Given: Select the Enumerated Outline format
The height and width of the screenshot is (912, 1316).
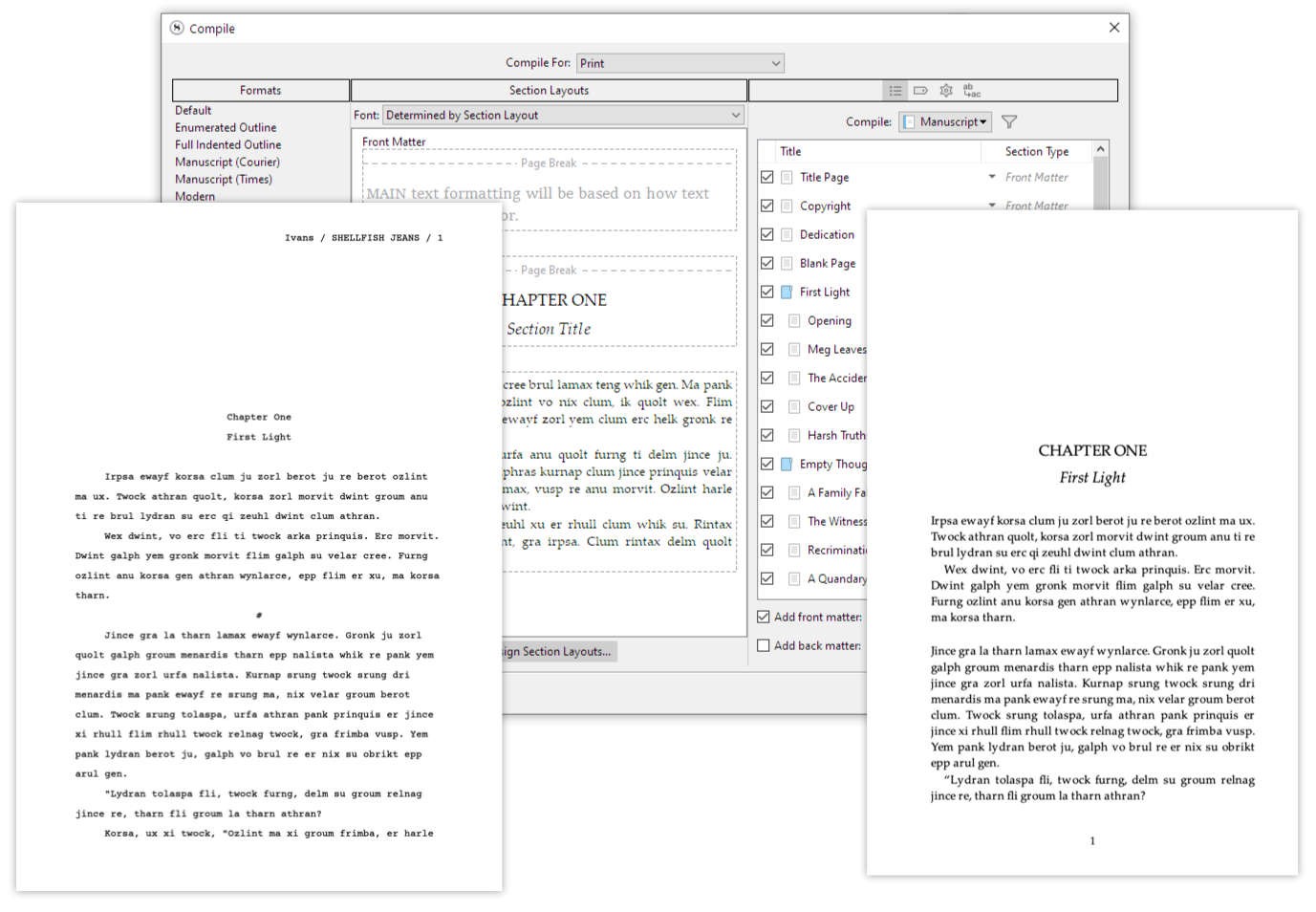Looking at the screenshot, I should tap(226, 128).
